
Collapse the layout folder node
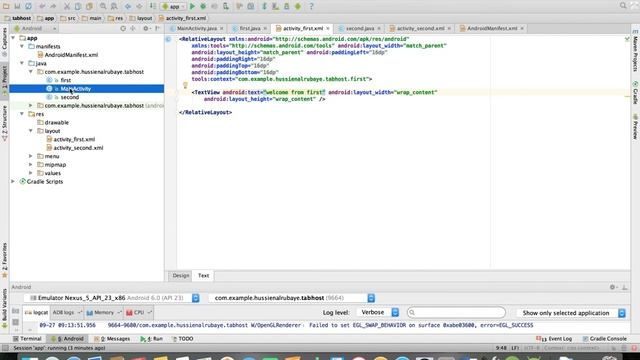point(31,131)
